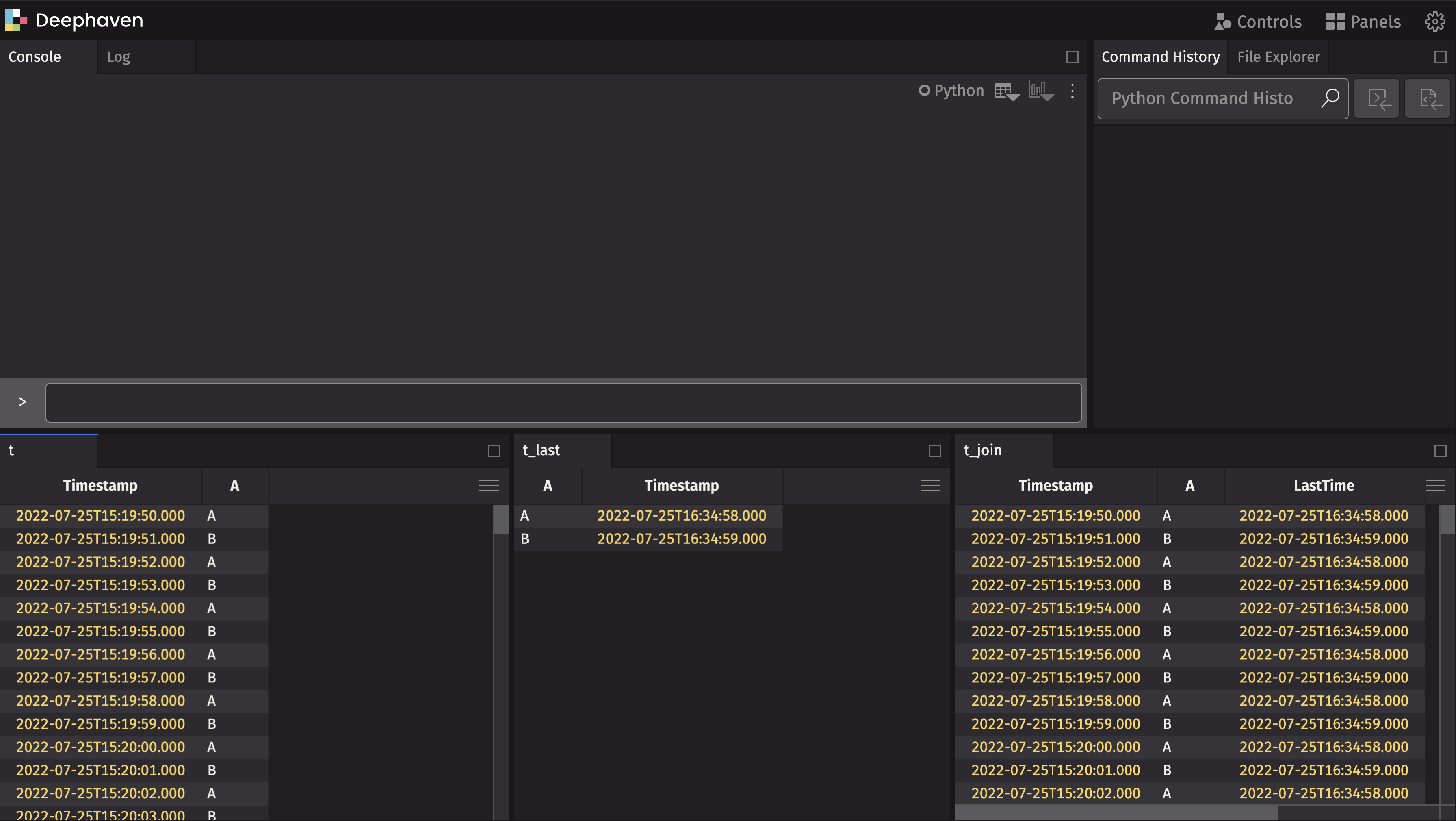
Task: Open the chart creation dropdown
Action: pyautogui.click(x=1040, y=91)
